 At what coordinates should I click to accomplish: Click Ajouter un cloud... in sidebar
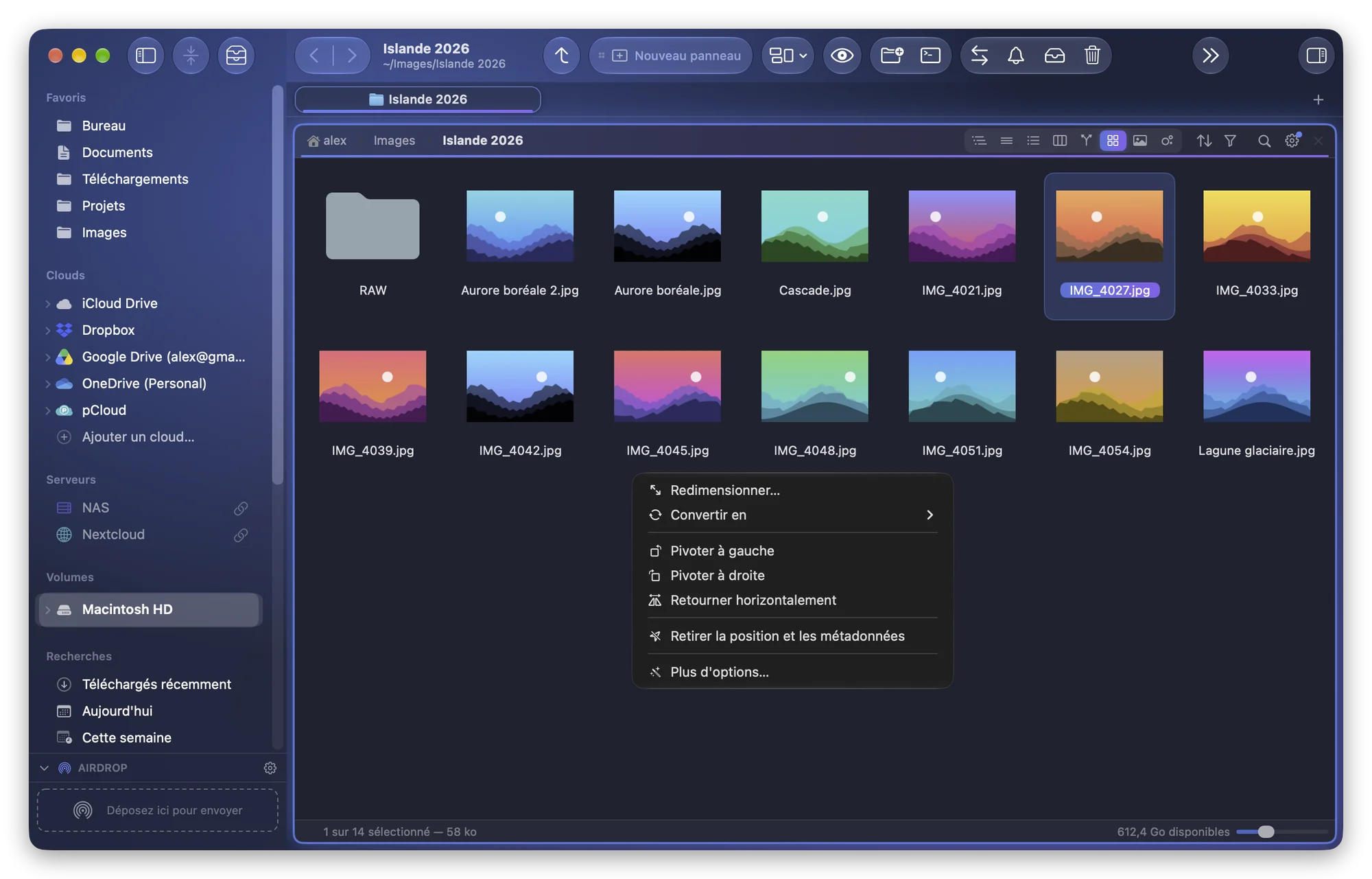(138, 437)
